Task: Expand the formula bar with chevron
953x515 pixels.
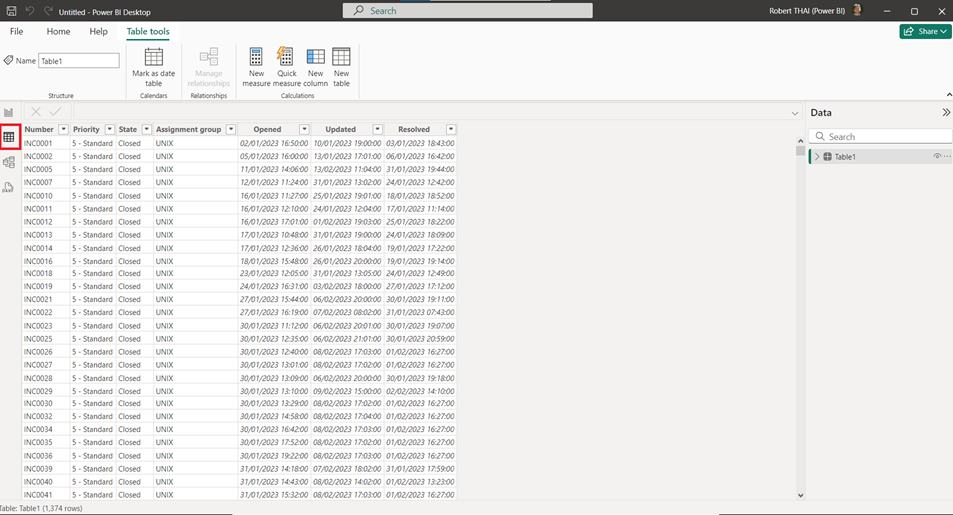Action: pos(795,113)
